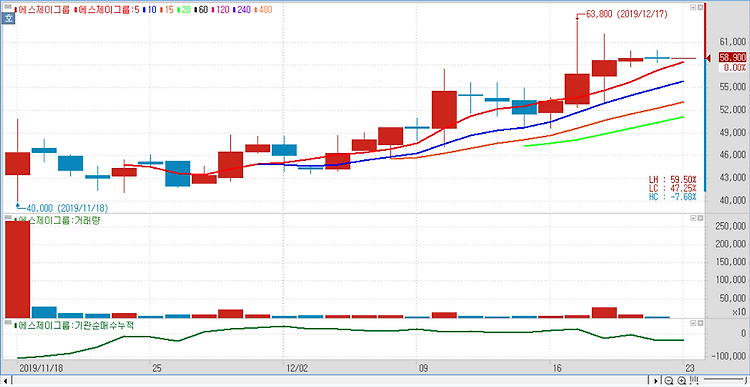Screen dimensions: 750x387
Task: Click the 43,000 price axis label
Action: click(732, 178)
